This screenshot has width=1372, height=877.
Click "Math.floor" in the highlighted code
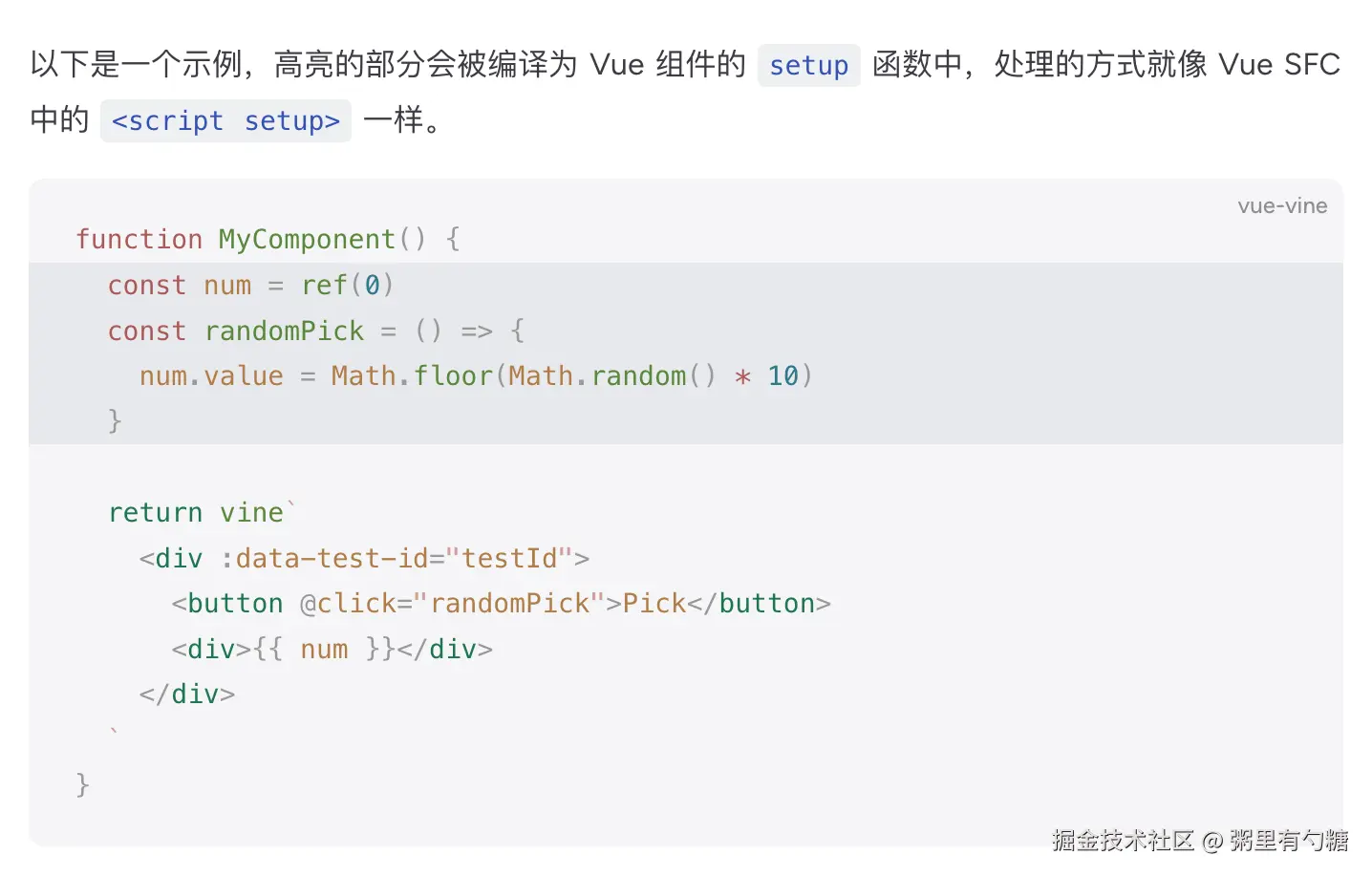412,375
